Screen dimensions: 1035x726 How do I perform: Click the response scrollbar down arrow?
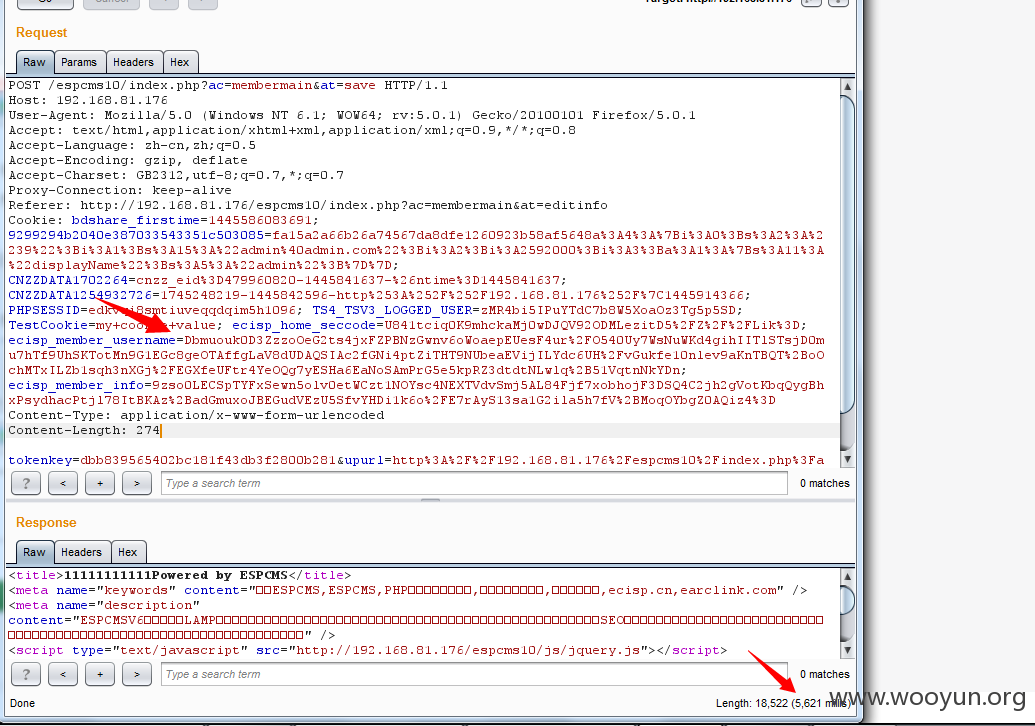(x=848, y=651)
